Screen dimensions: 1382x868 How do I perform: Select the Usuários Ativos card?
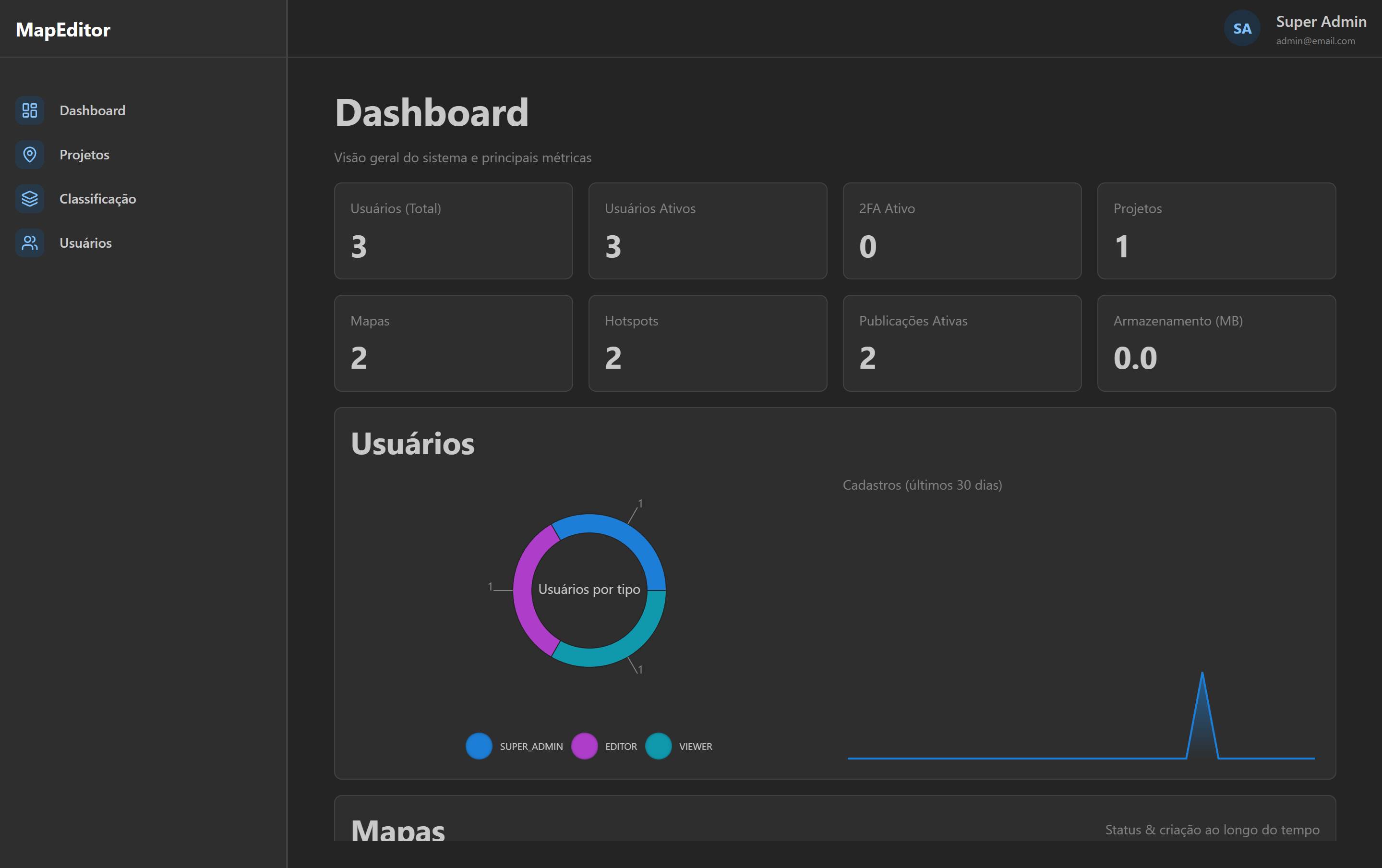pos(708,231)
